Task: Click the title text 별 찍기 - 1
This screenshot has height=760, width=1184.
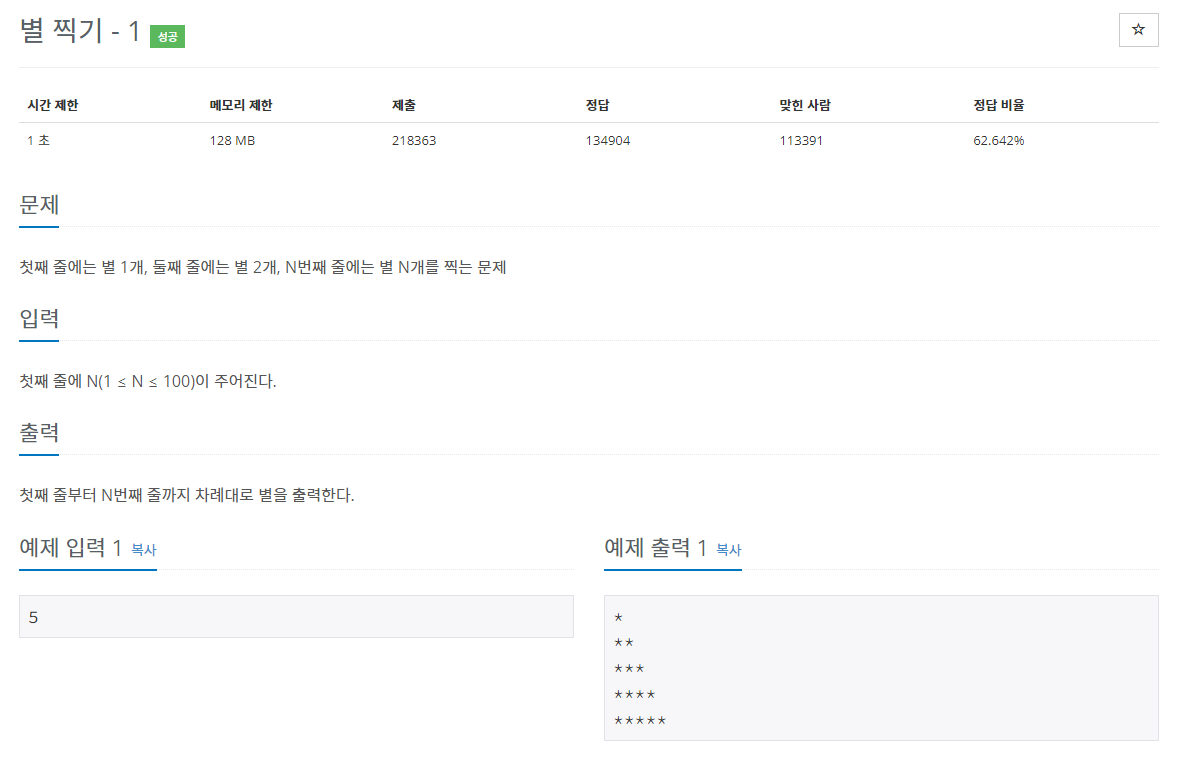Action: pos(80,32)
